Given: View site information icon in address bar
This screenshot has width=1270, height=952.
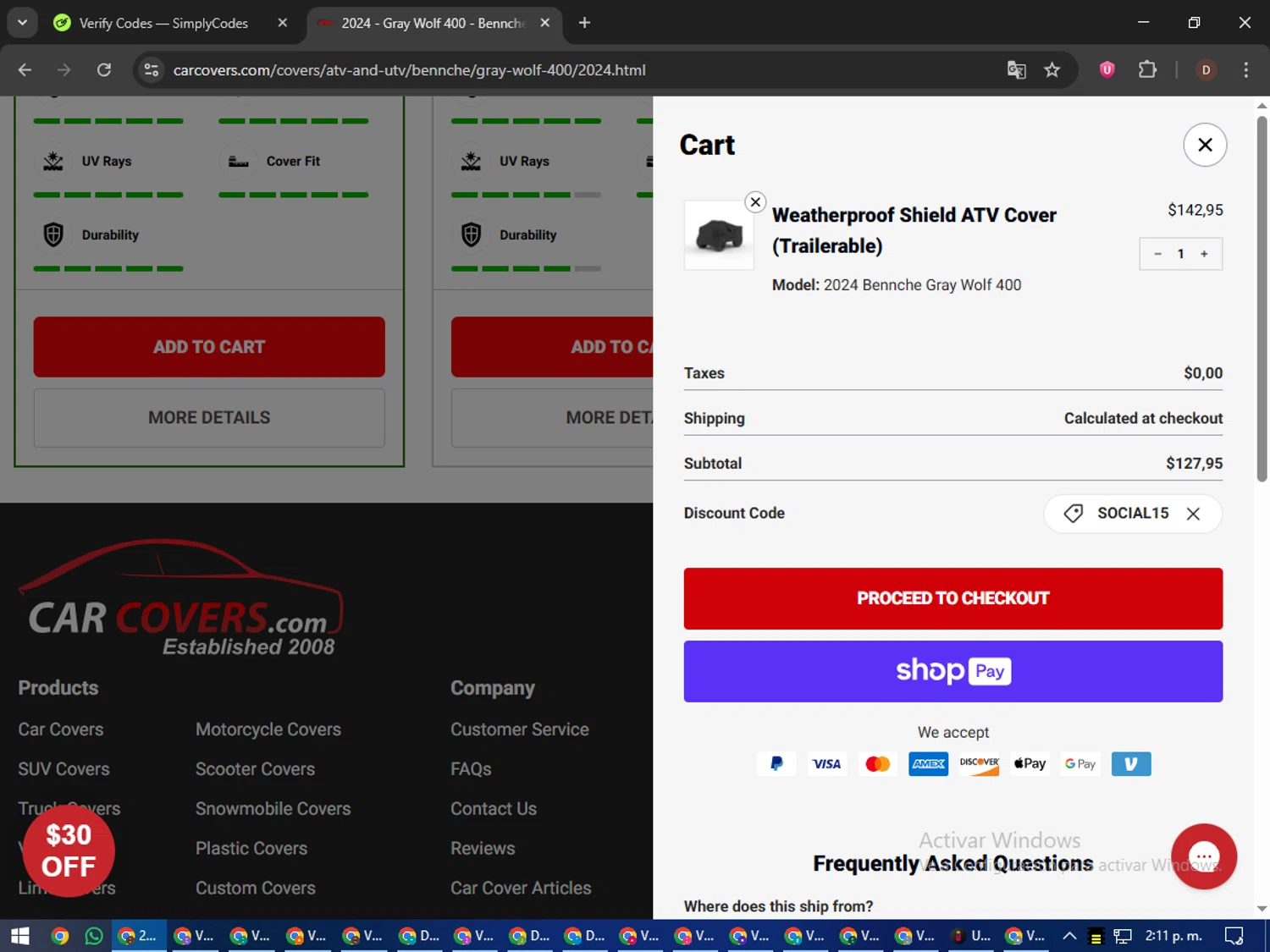Looking at the screenshot, I should point(152,70).
